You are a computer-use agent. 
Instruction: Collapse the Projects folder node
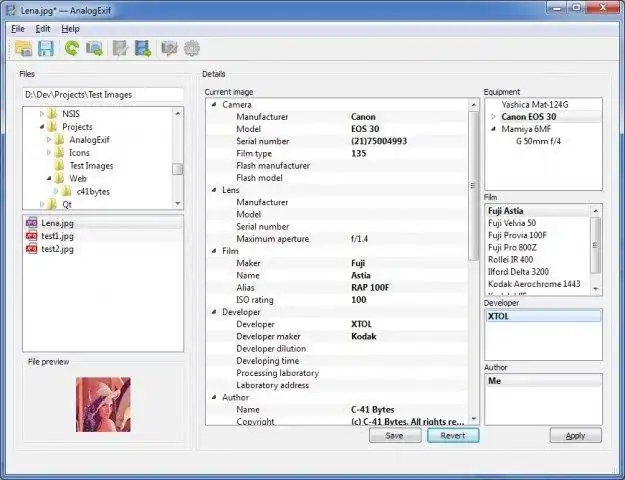pyautogui.click(x=42, y=127)
